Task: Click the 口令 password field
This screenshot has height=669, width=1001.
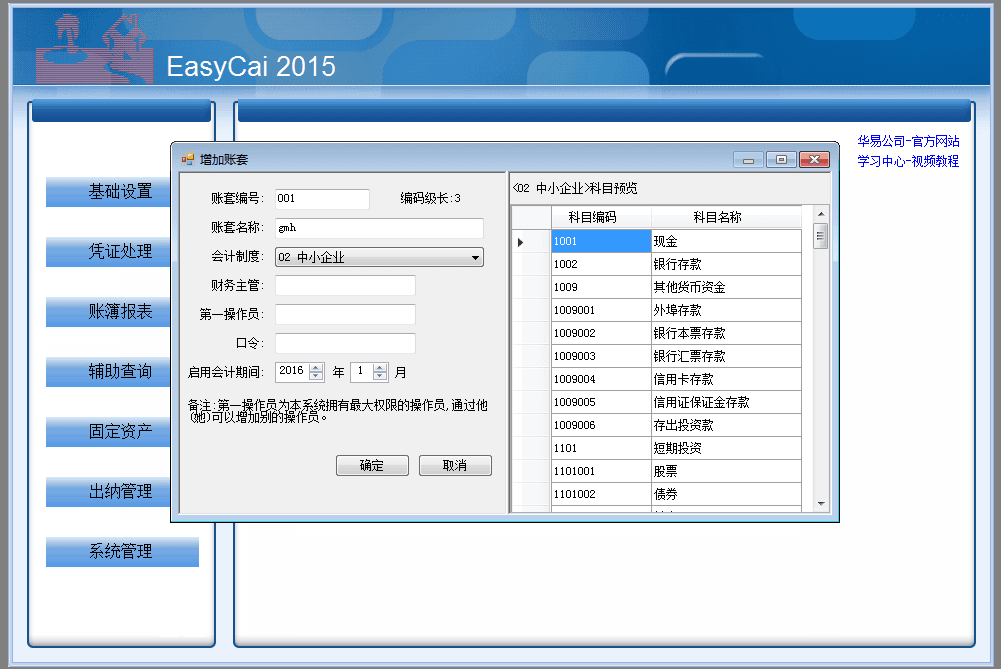Action: coord(345,344)
